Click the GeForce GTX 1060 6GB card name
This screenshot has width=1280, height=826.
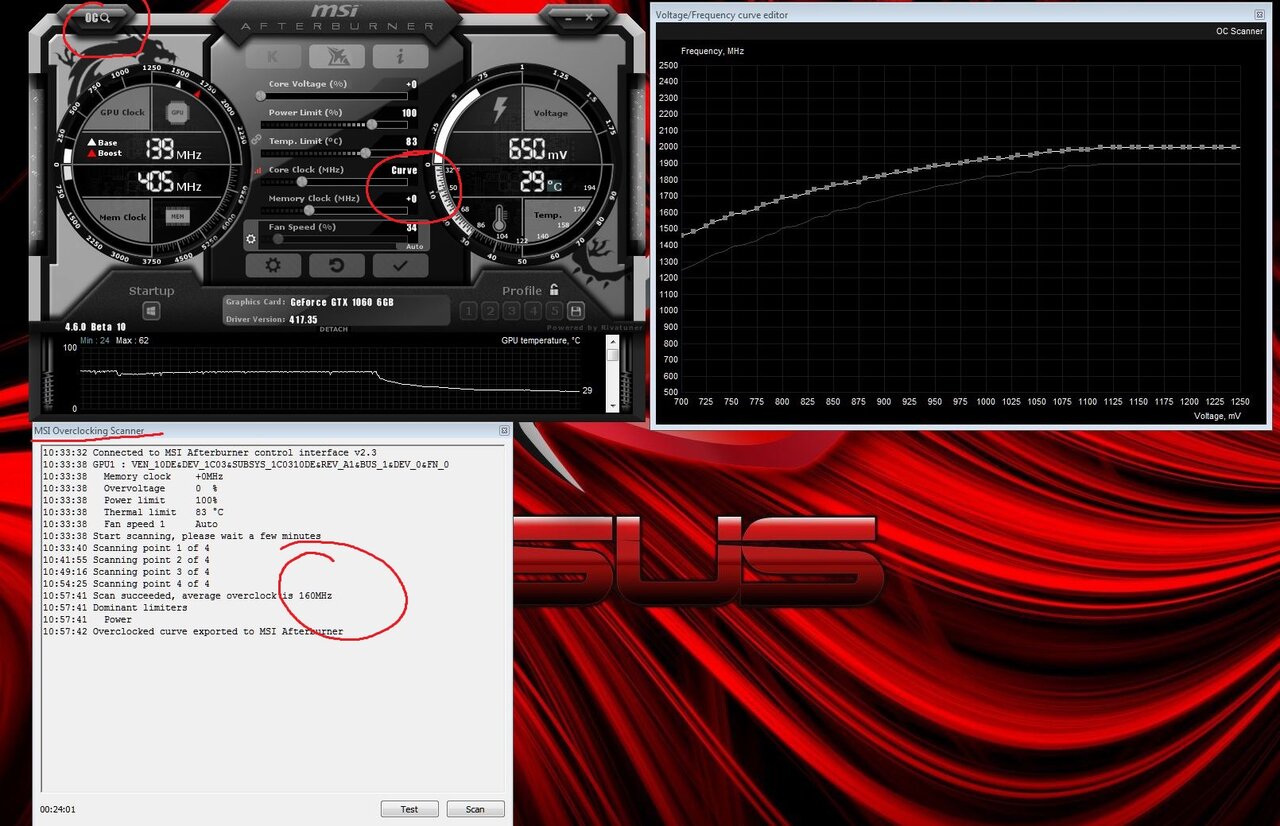coord(342,302)
